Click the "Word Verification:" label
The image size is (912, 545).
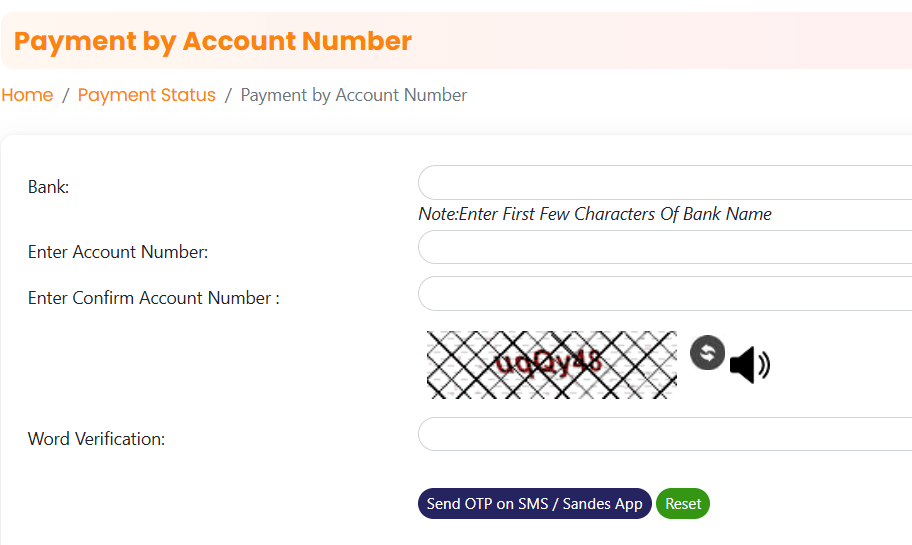click(x=96, y=439)
